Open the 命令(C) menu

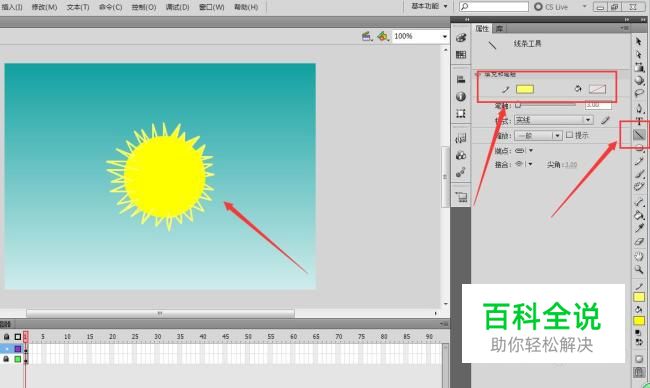(110, 7)
